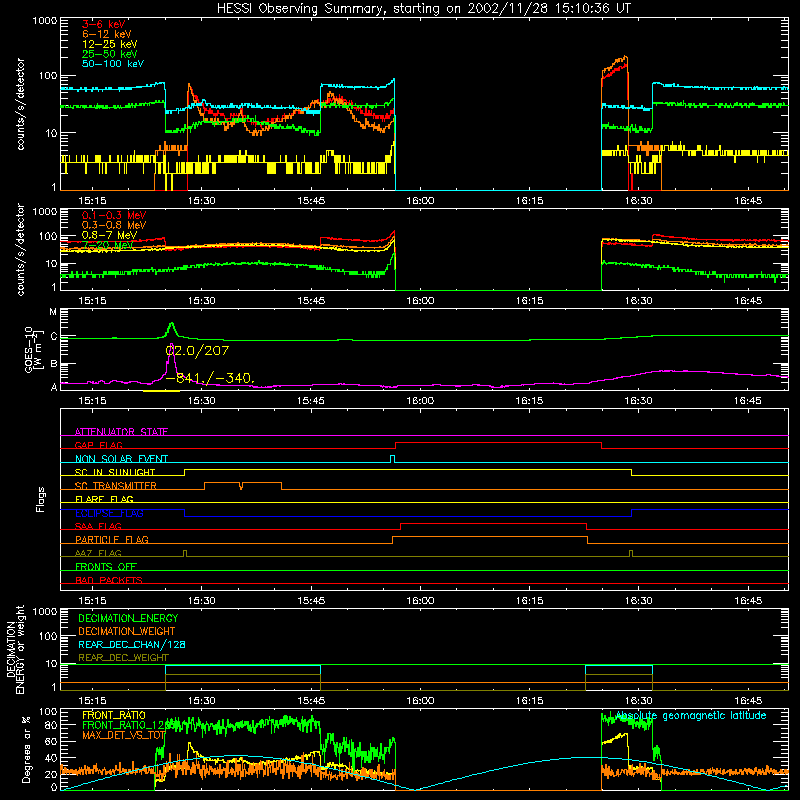This screenshot has height=800, width=800.
Task: Select the 'SAA_FLAG' flag label
Action: [x=98, y=526]
